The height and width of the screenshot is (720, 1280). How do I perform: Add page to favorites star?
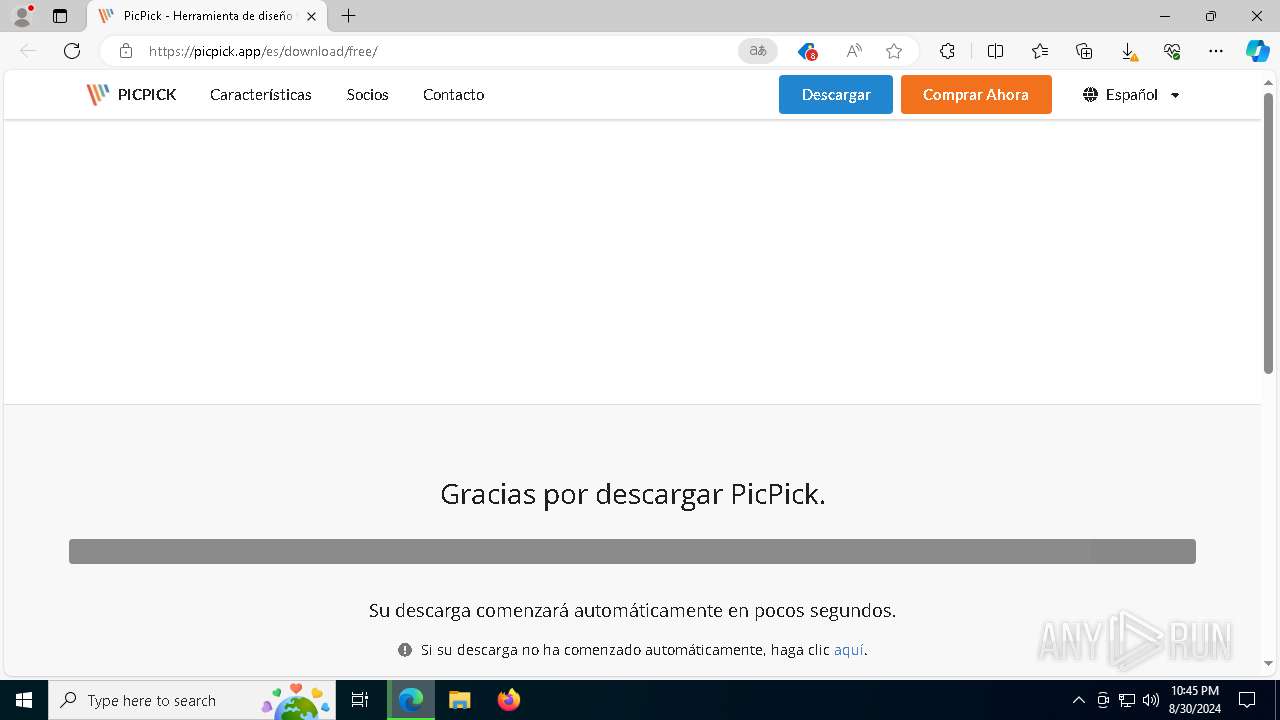(x=894, y=51)
